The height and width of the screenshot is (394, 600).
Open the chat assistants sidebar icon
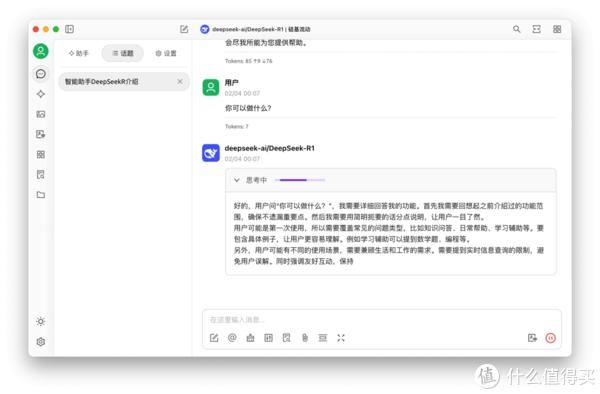tap(41, 74)
